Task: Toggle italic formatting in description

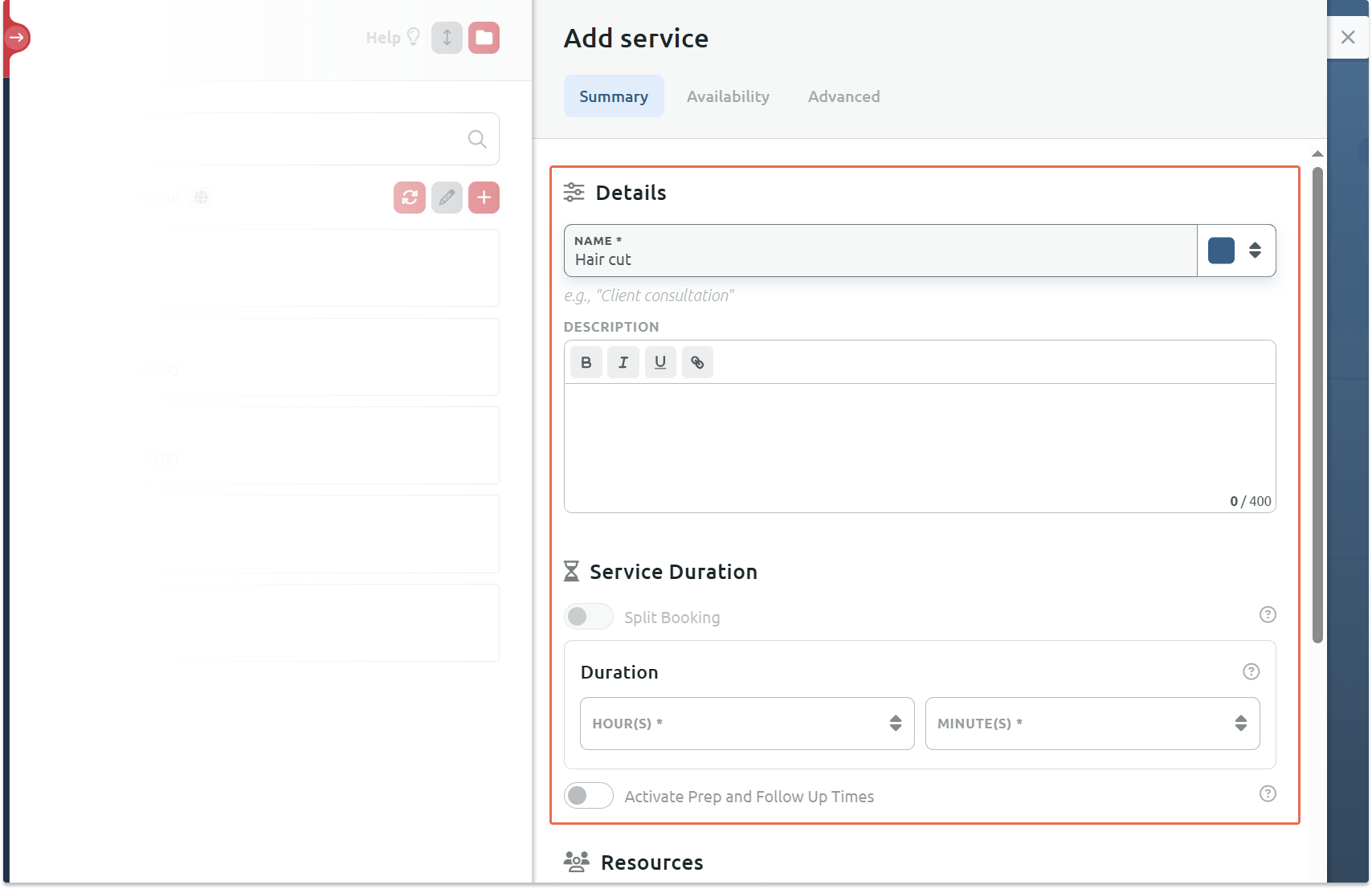Action: click(x=623, y=362)
